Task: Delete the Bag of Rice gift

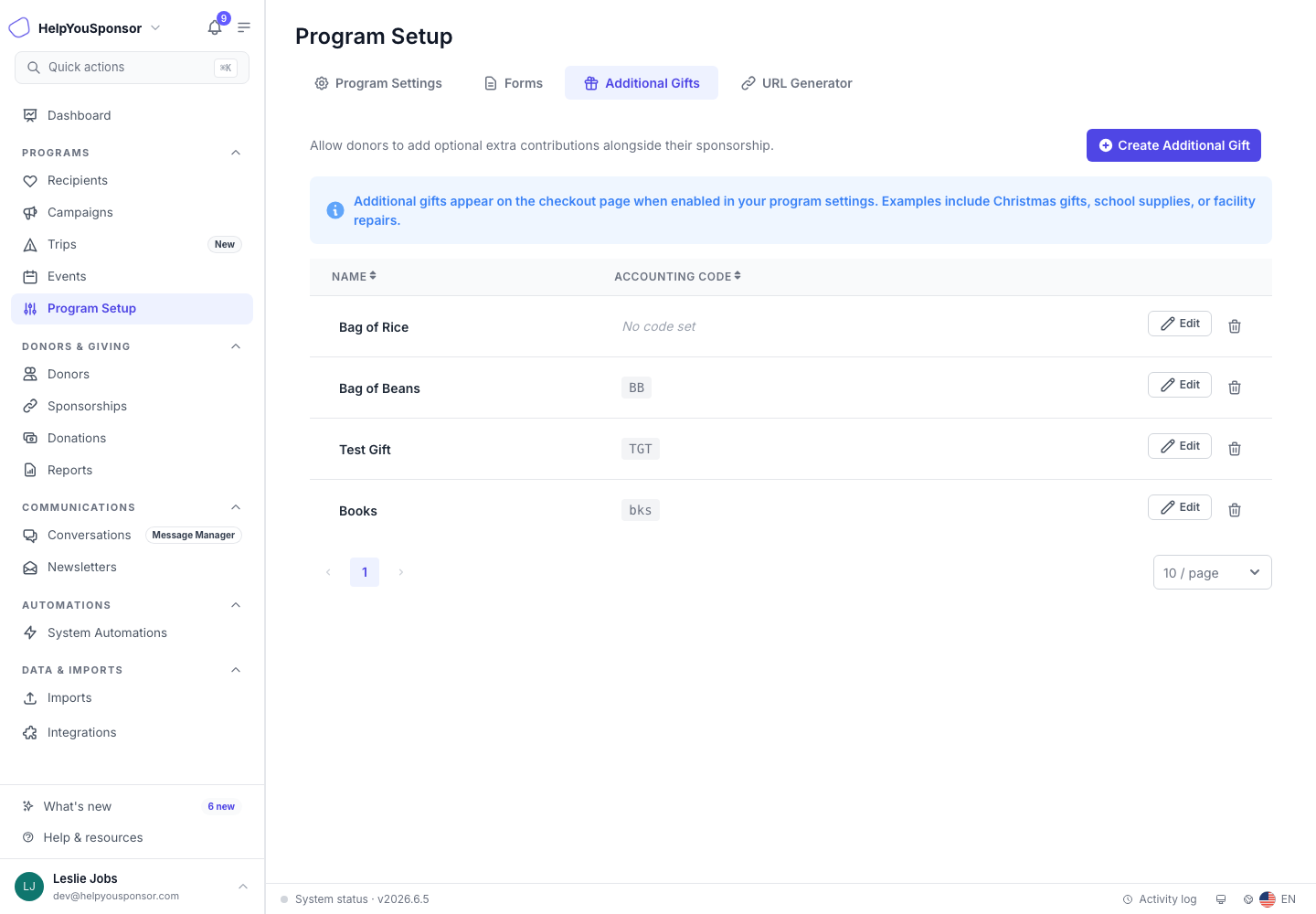Action: [x=1235, y=326]
